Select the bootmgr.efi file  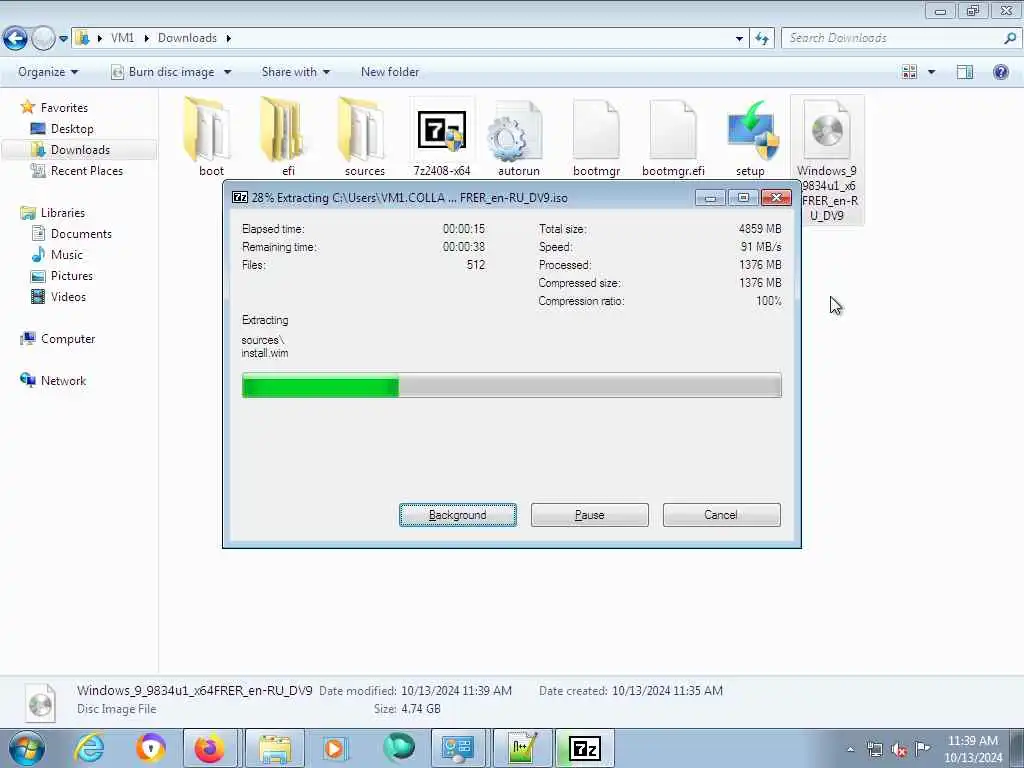tap(673, 136)
